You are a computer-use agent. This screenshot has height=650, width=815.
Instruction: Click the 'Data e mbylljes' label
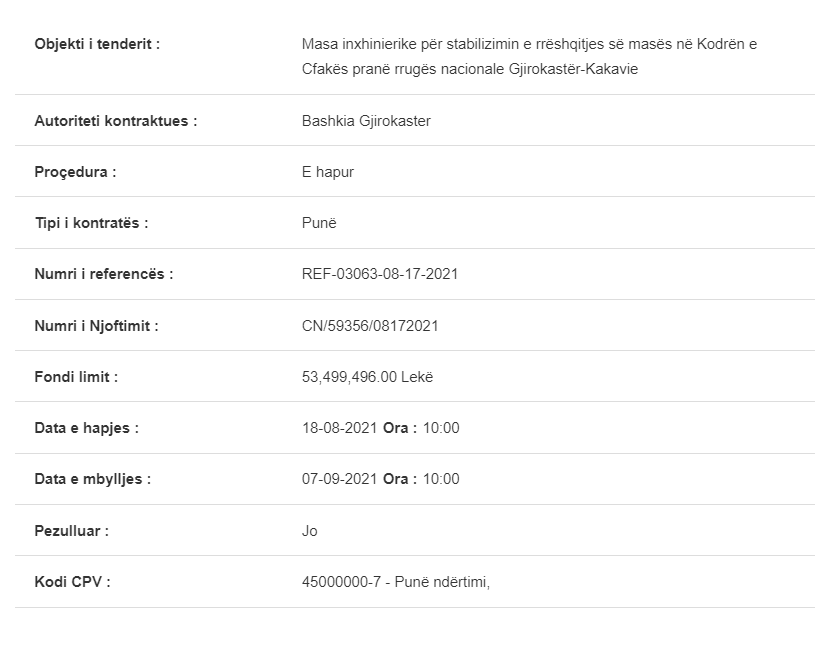click(93, 479)
